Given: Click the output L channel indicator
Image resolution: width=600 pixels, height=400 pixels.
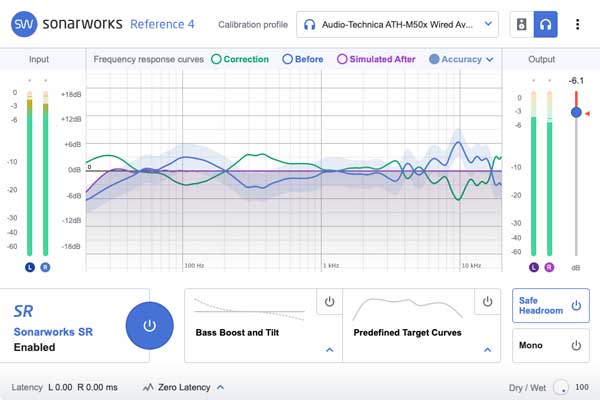Looking at the screenshot, I should point(534,267).
